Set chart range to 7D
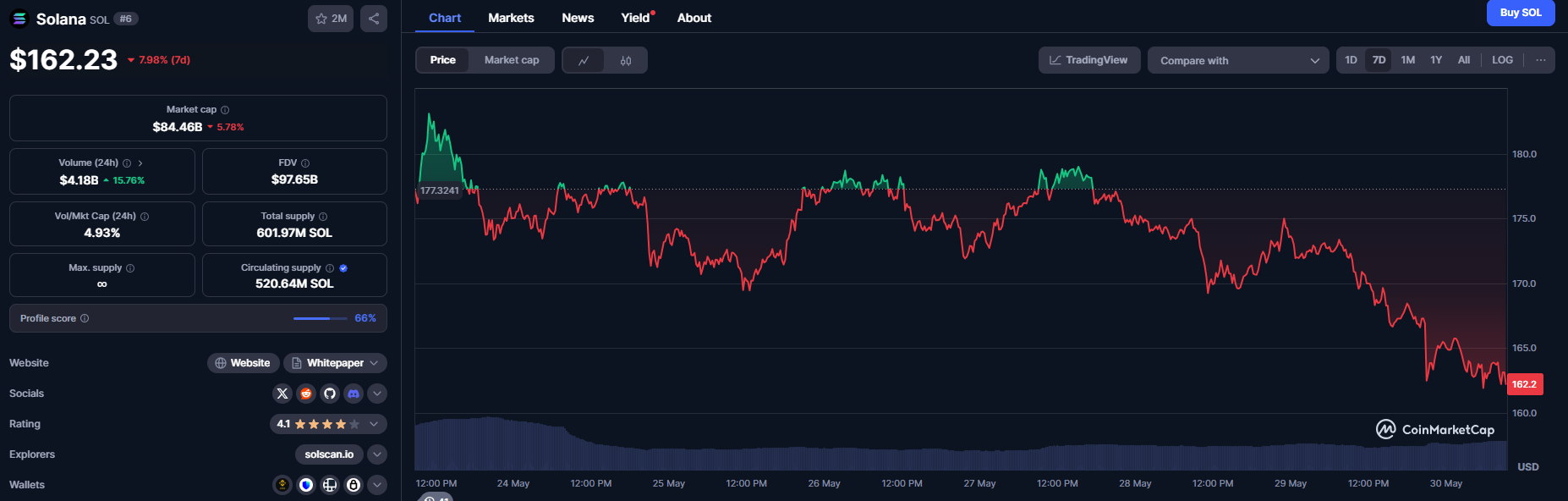Image resolution: width=1568 pixels, height=501 pixels. click(1379, 60)
